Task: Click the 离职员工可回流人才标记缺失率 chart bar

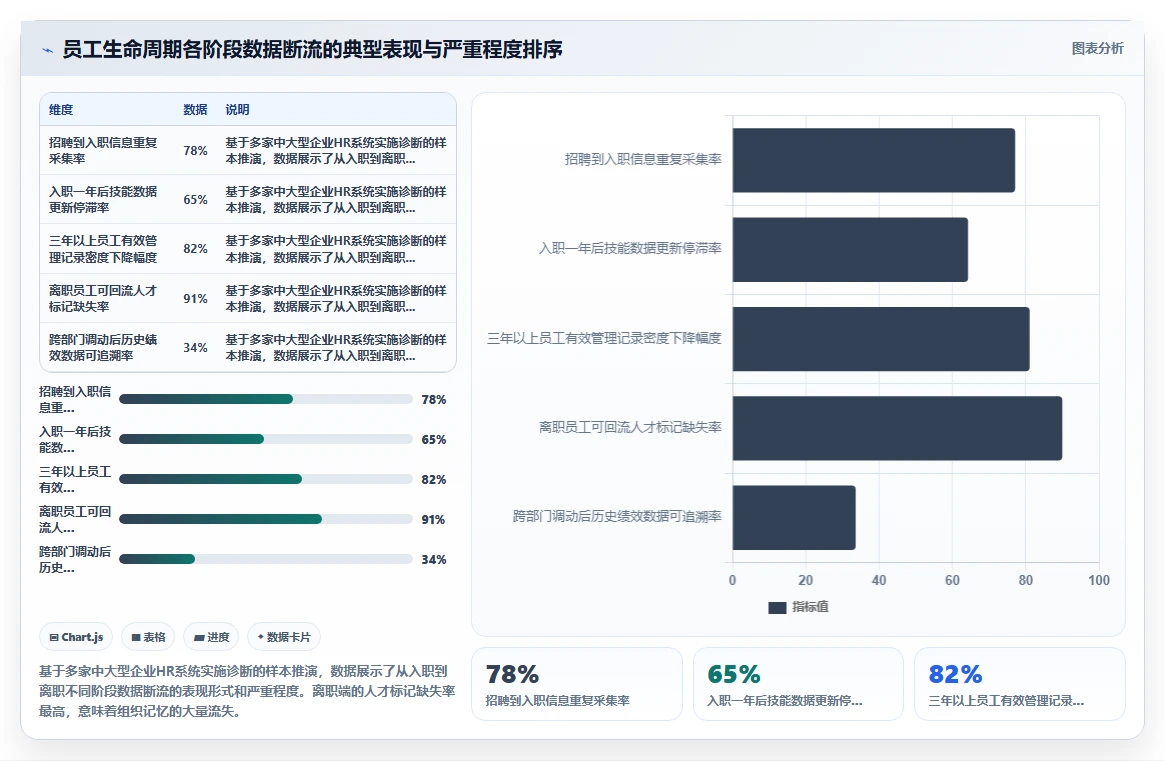Action: coord(897,428)
